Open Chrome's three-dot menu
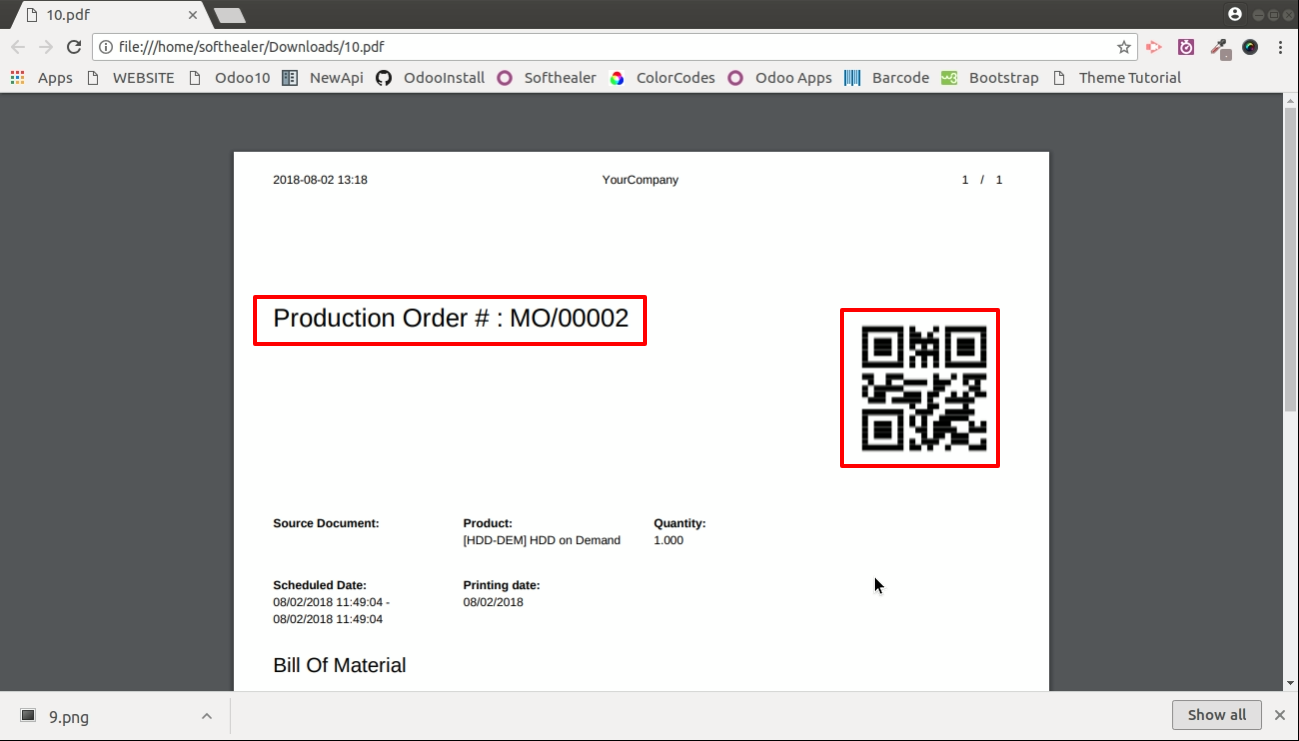Viewport: 1299px width, 741px height. pos(1281,47)
